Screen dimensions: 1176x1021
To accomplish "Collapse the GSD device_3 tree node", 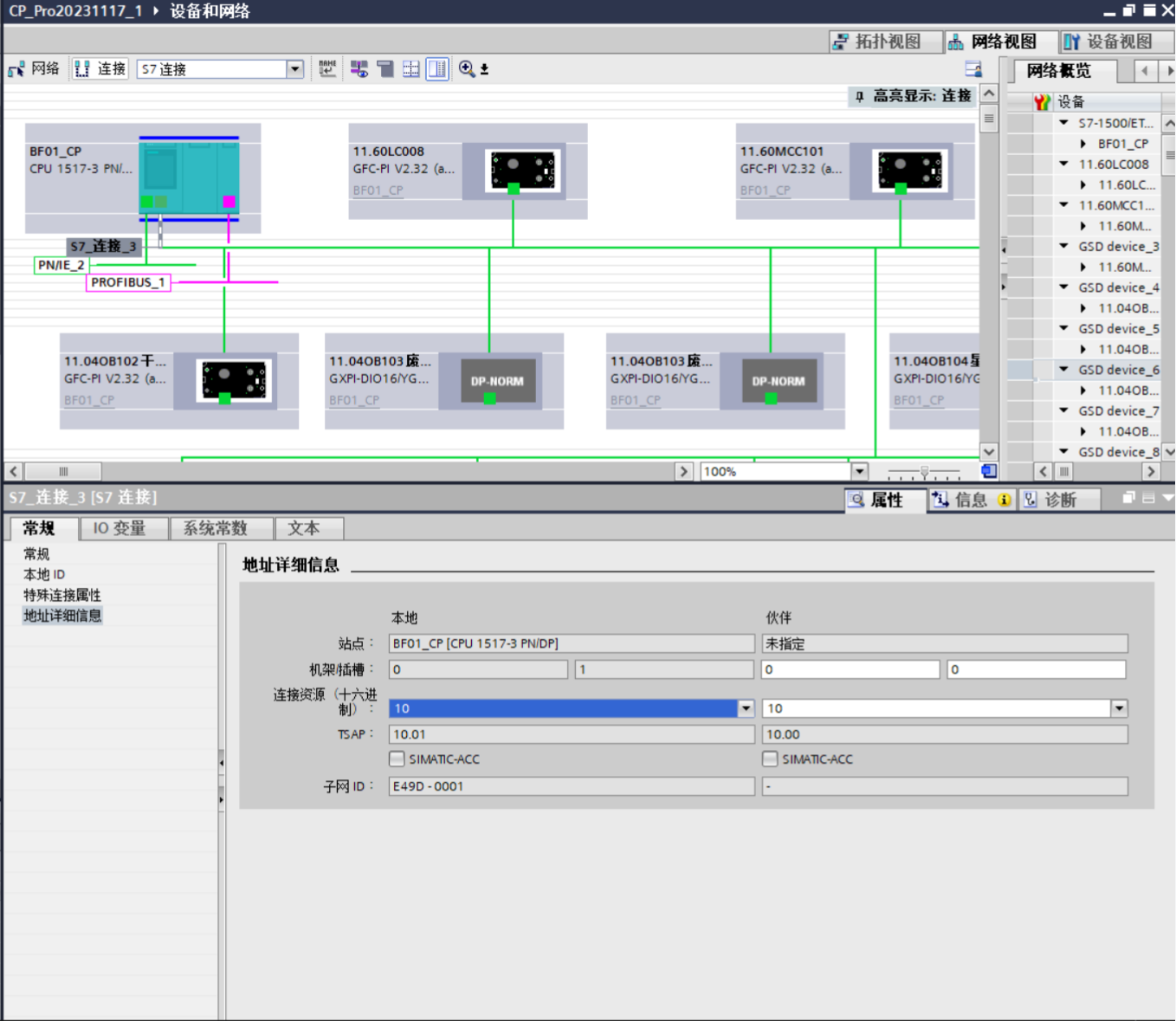I will coord(1064,246).
